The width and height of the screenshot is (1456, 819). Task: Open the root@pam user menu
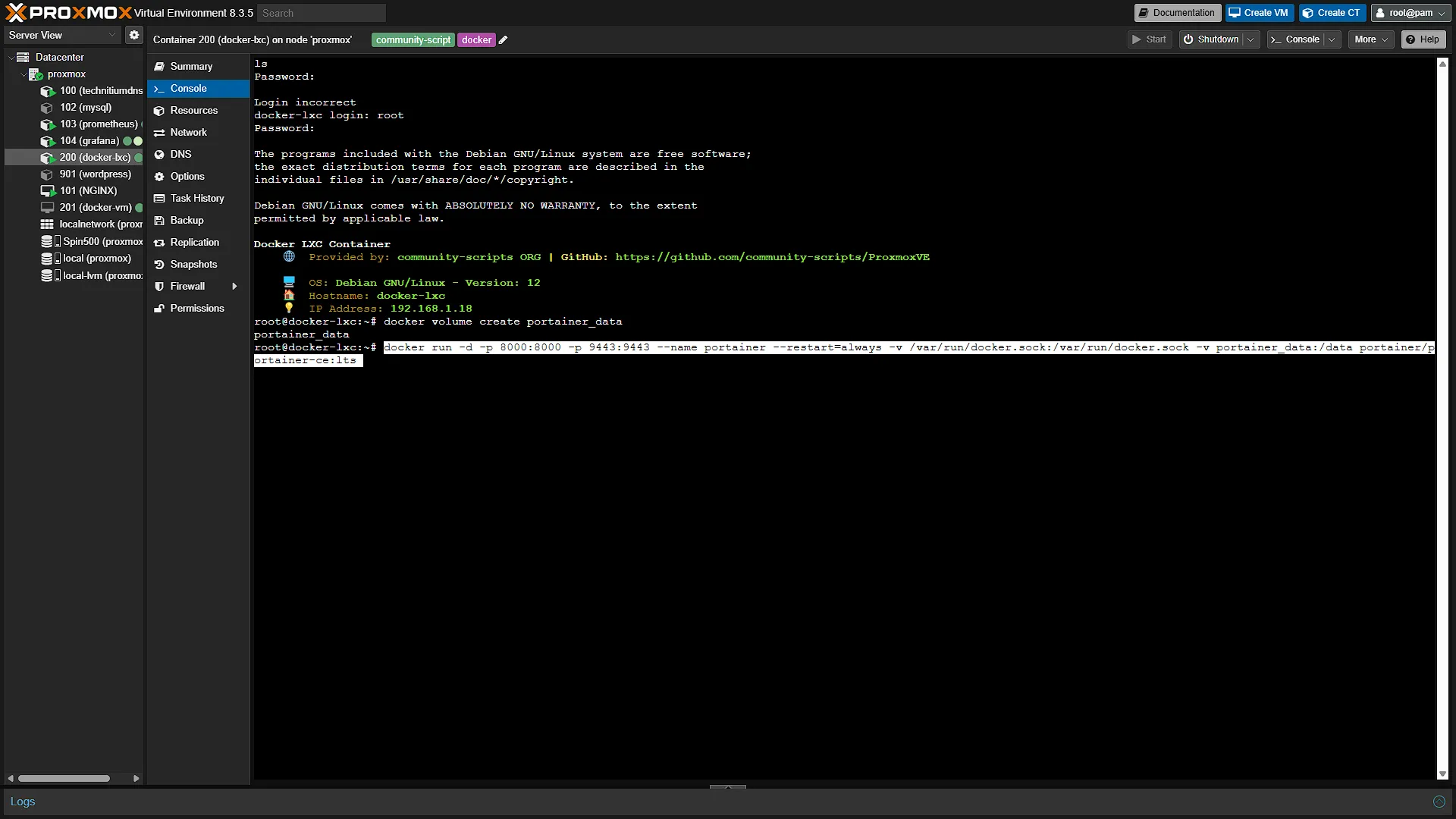(x=1410, y=13)
